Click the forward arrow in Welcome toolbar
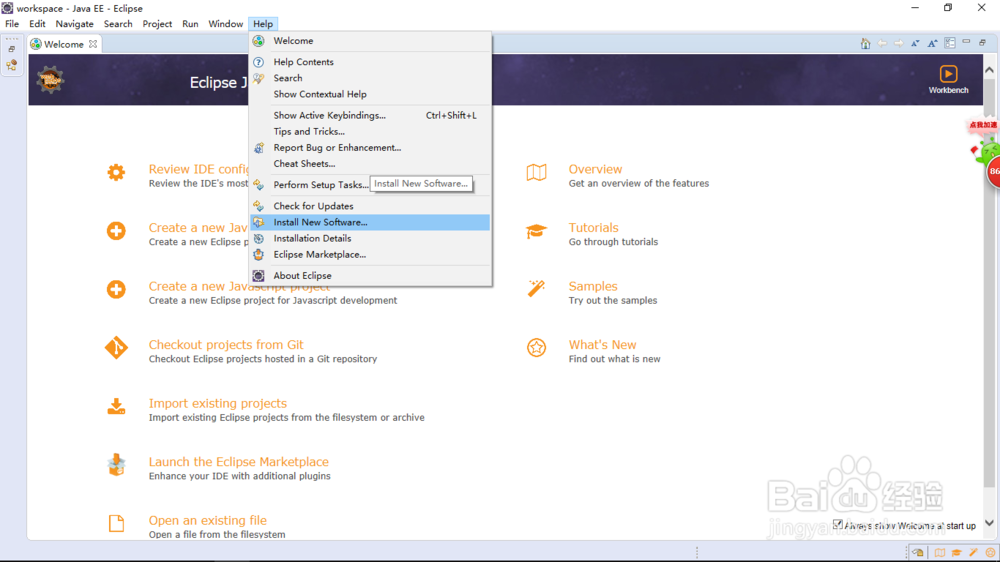This screenshot has width=1000, height=562. pos(899,43)
